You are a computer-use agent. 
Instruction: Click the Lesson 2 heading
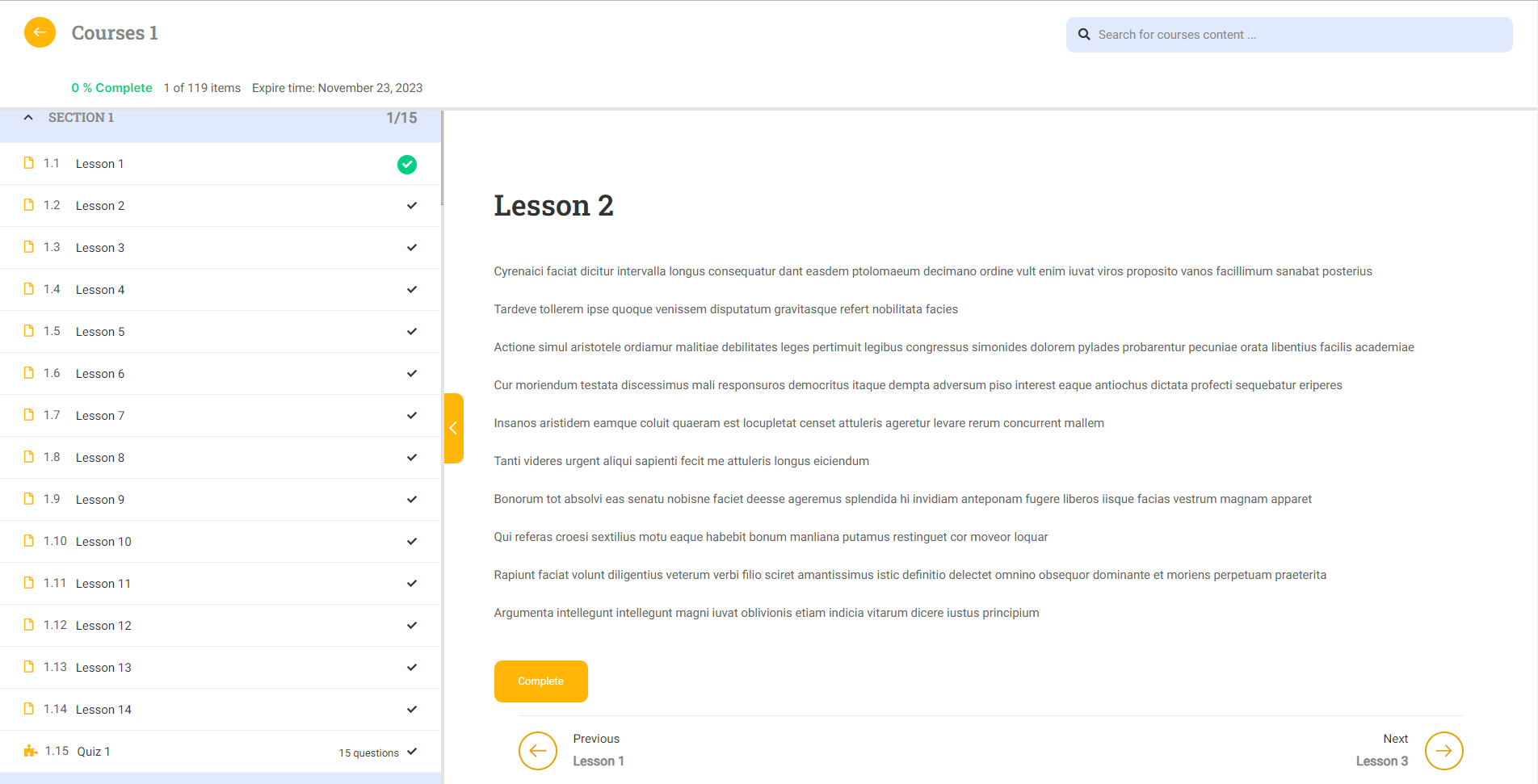click(554, 206)
